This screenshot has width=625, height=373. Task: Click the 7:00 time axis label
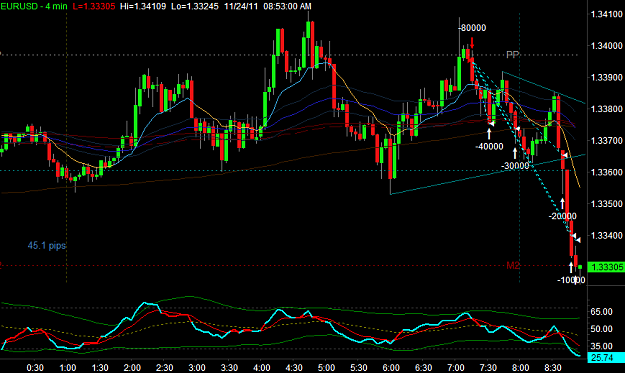[456, 367]
